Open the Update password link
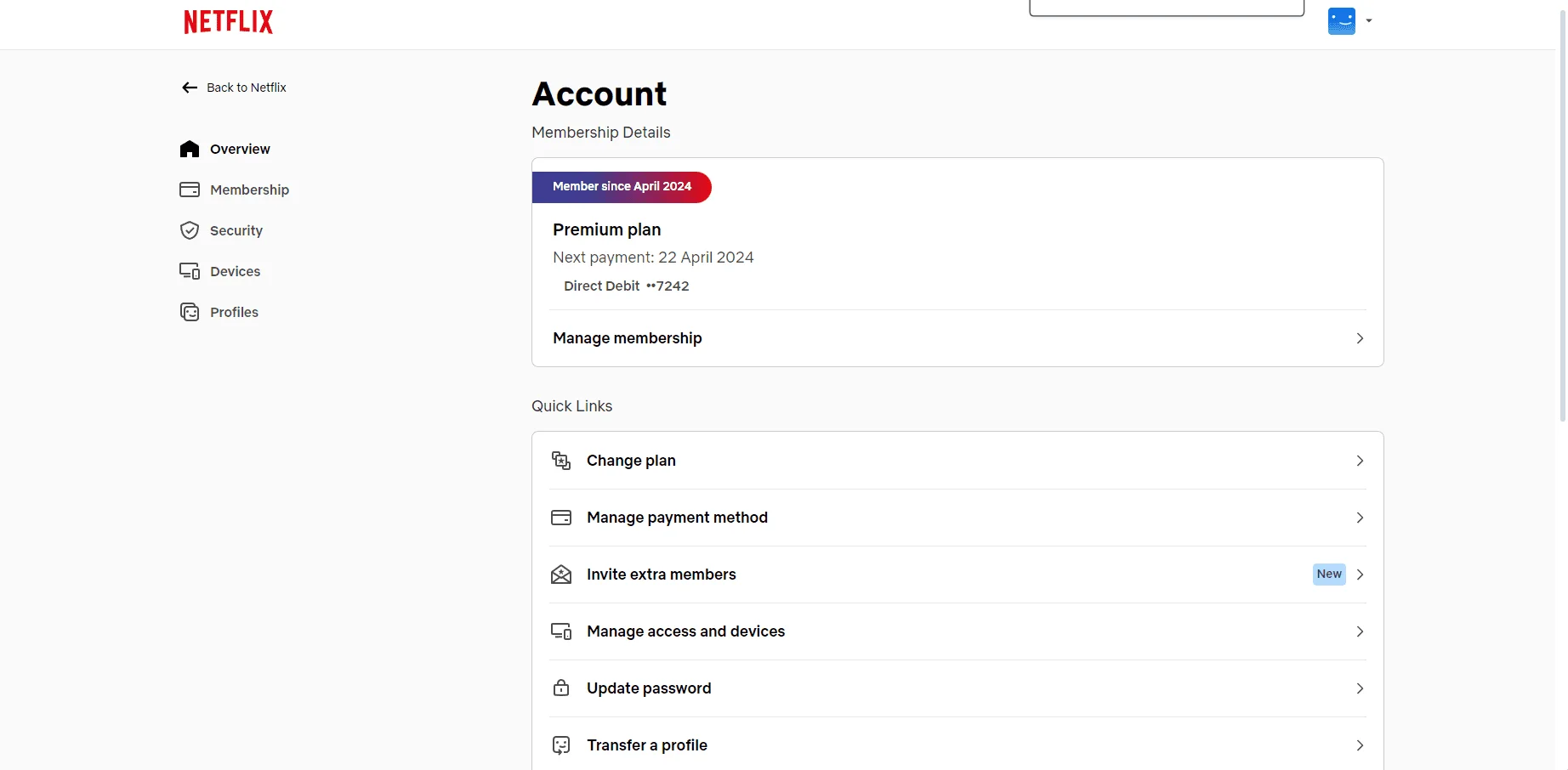This screenshot has height=770, width=1568. [957, 688]
